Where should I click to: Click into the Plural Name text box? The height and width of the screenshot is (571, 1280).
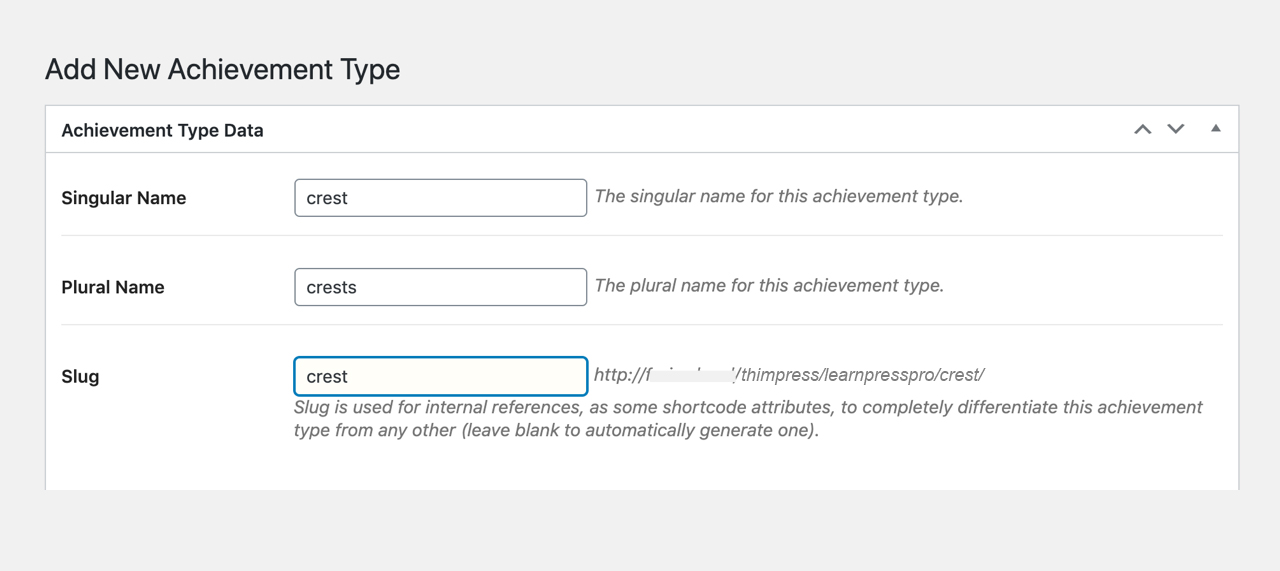(440, 287)
